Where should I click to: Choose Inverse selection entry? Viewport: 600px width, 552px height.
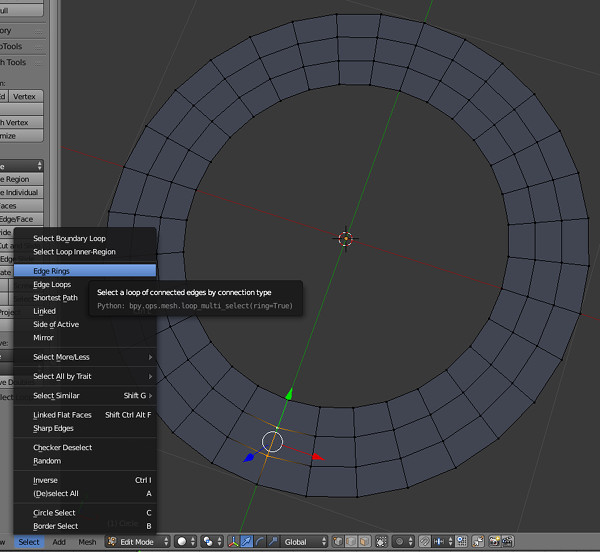(x=85, y=480)
